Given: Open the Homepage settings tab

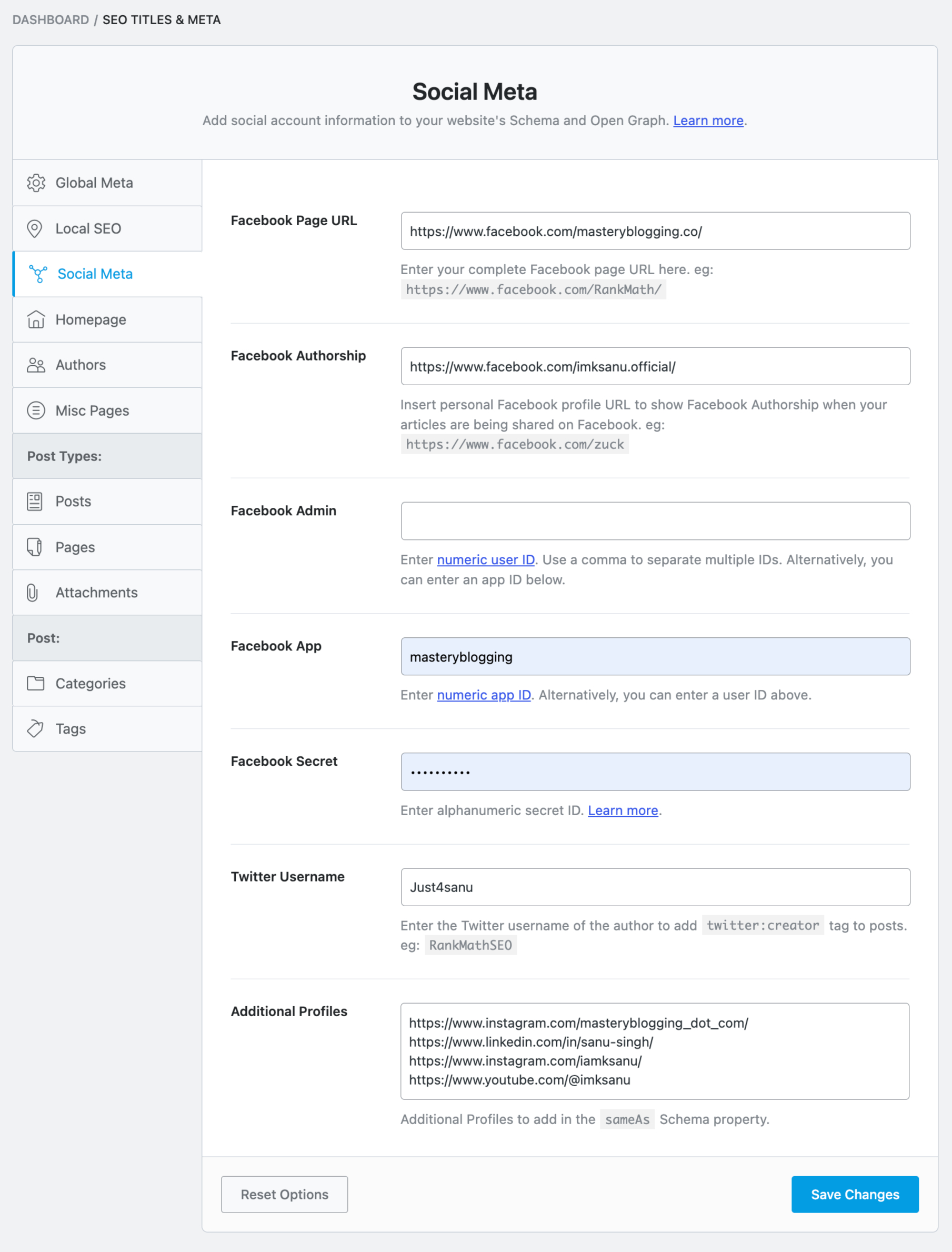Looking at the screenshot, I should coord(107,319).
